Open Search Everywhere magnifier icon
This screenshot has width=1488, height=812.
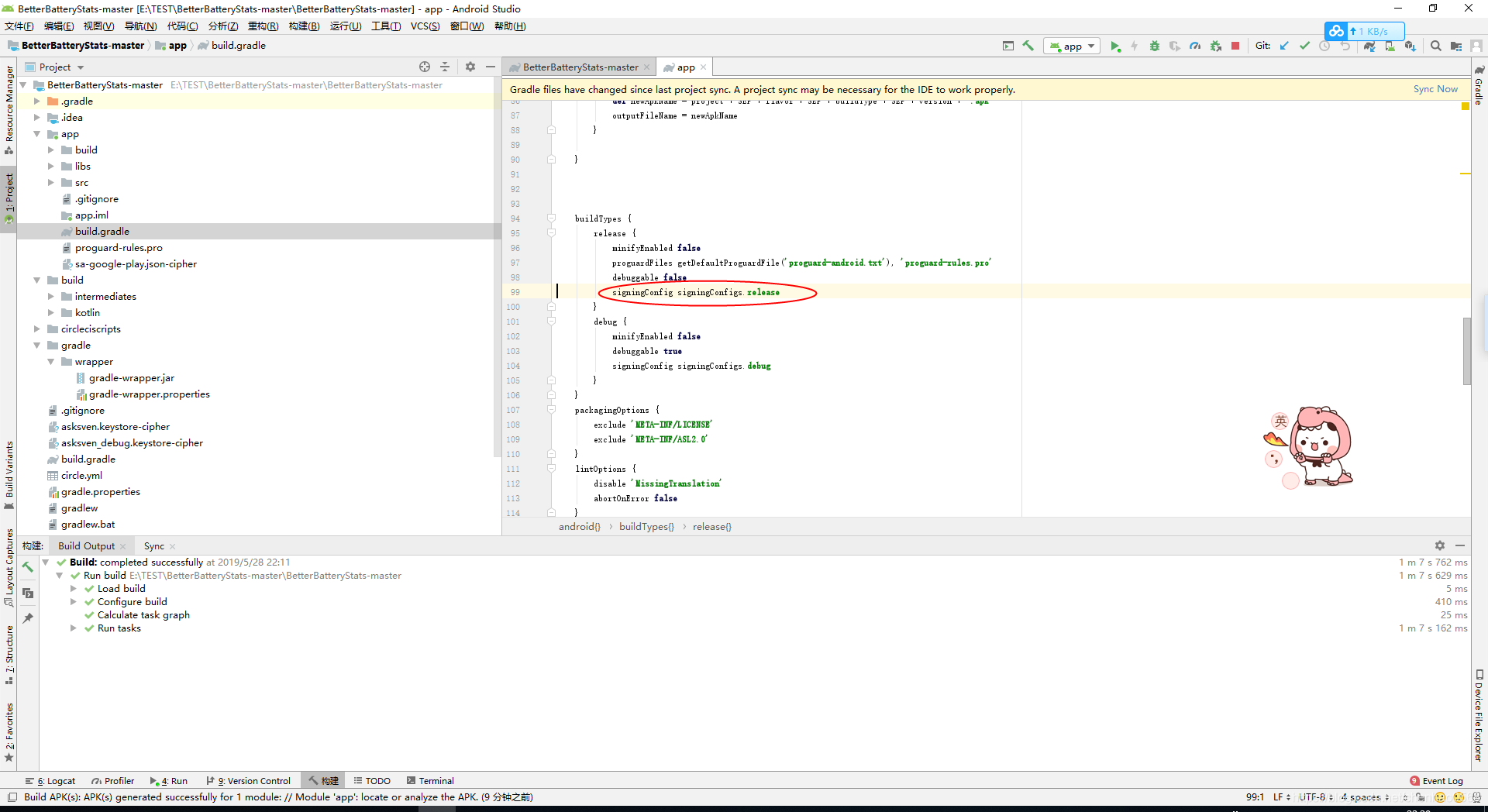coord(1436,46)
